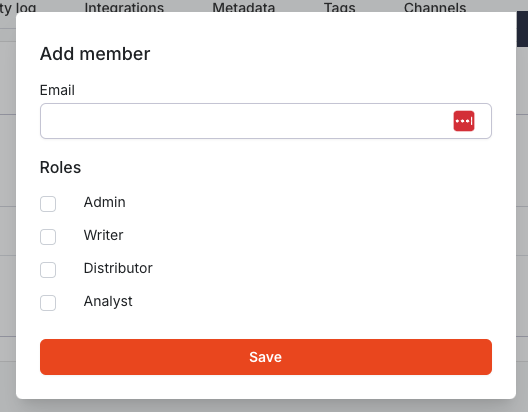Click the Analyst label text

coord(108,301)
